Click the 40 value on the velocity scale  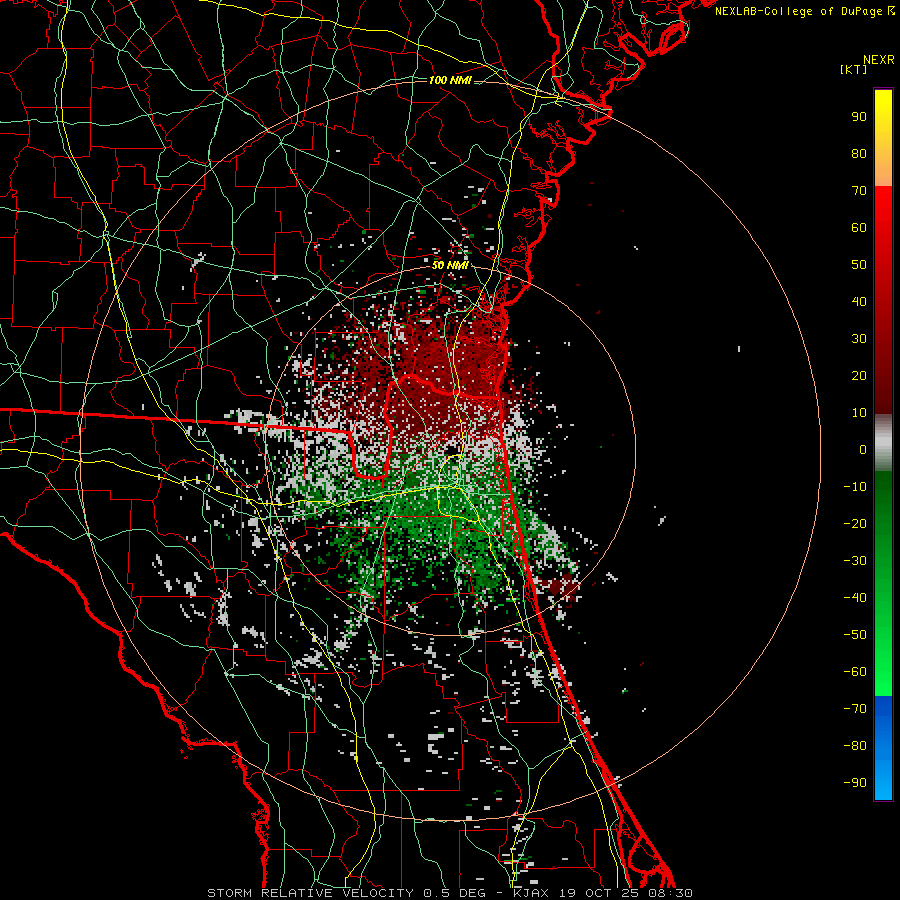859,302
